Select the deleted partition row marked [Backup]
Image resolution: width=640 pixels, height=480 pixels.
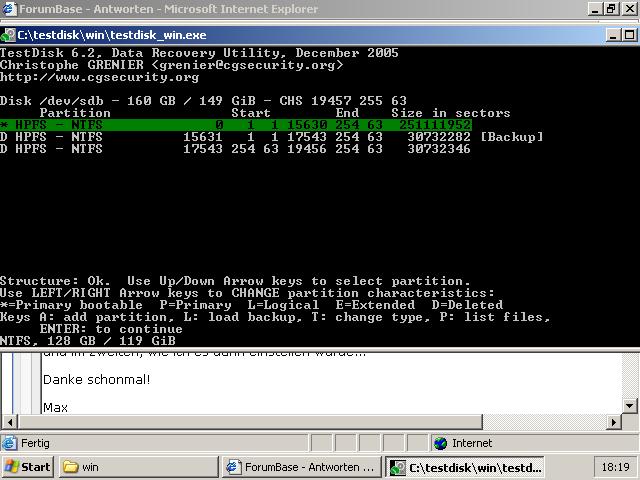click(x=271, y=137)
